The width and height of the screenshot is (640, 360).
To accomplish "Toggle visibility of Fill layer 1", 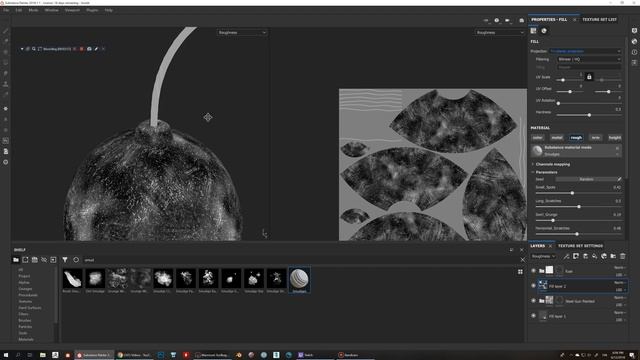I will (533, 316).
